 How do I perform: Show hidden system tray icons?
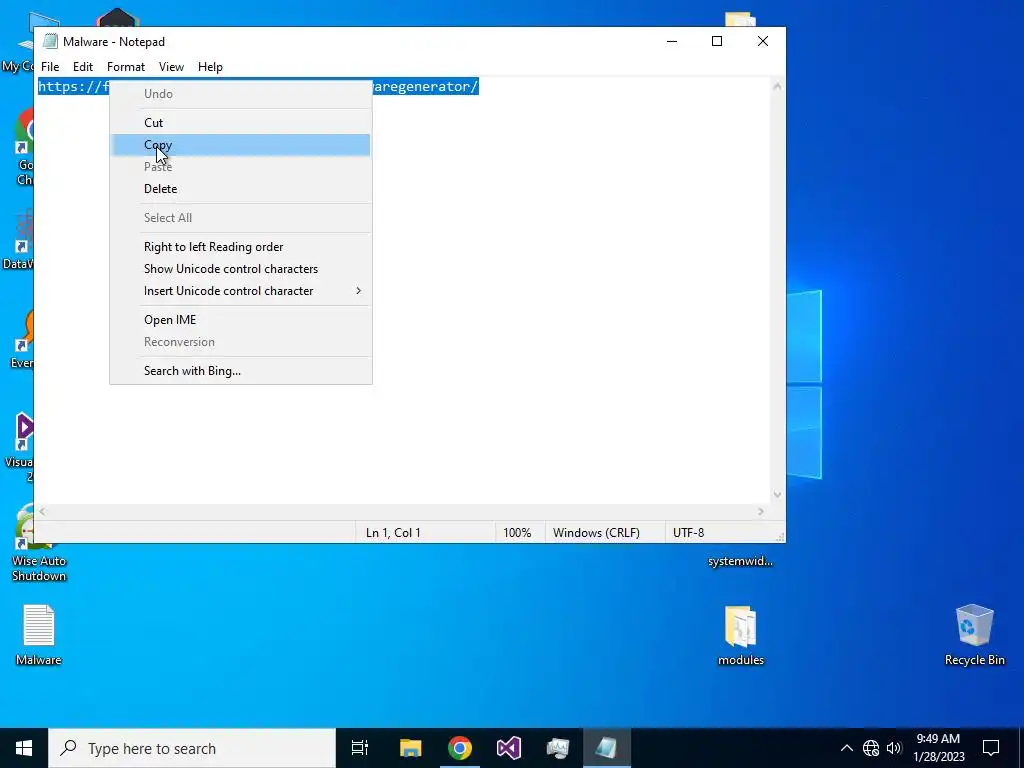(x=846, y=748)
